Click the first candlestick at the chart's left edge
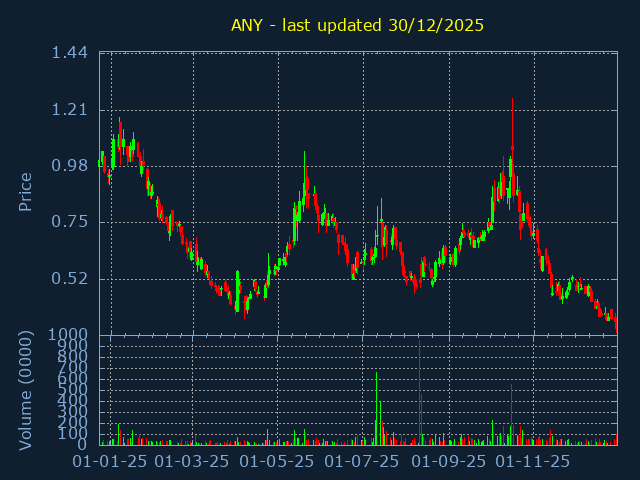Screen dimensions: 640x480 tap(100, 160)
